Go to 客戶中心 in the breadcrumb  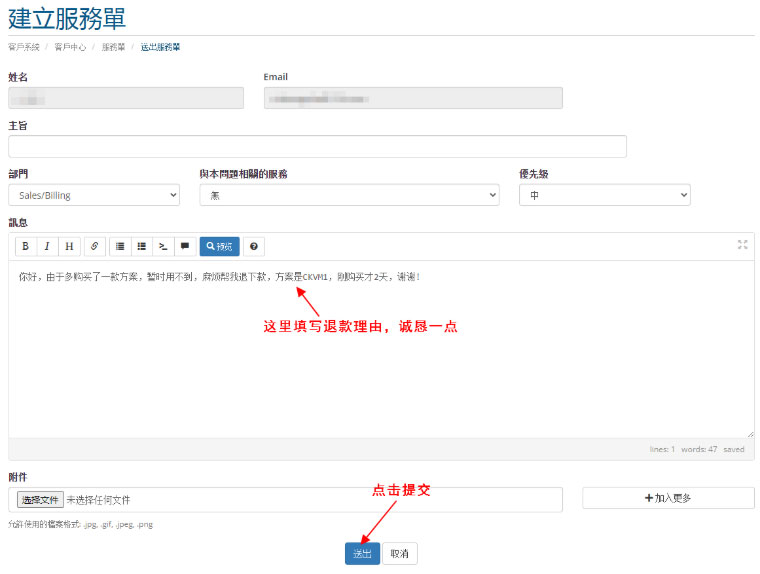click(x=70, y=47)
